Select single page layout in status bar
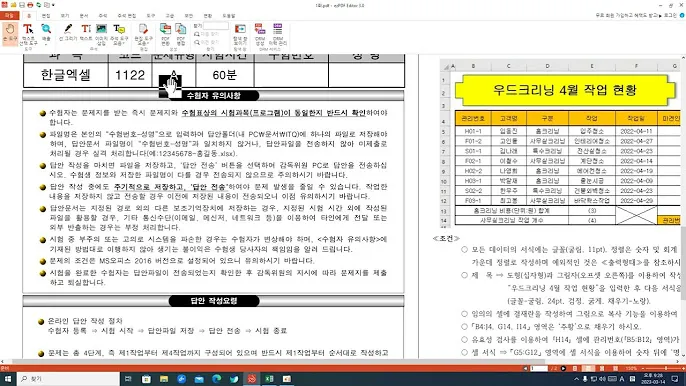 click(x=575, y=368)
